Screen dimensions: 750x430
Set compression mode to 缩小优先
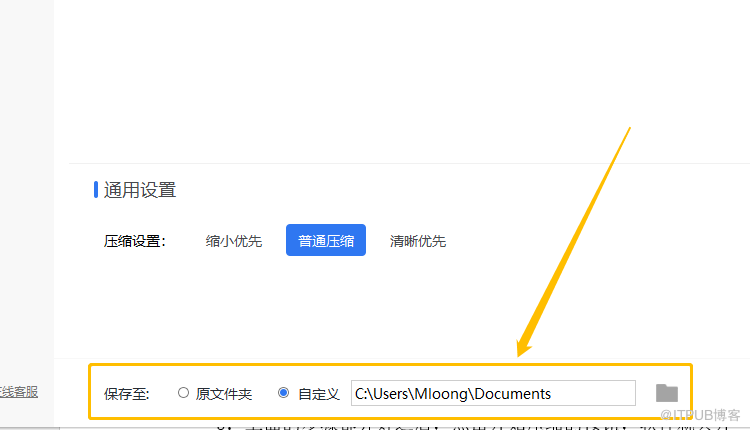[234, 241]
